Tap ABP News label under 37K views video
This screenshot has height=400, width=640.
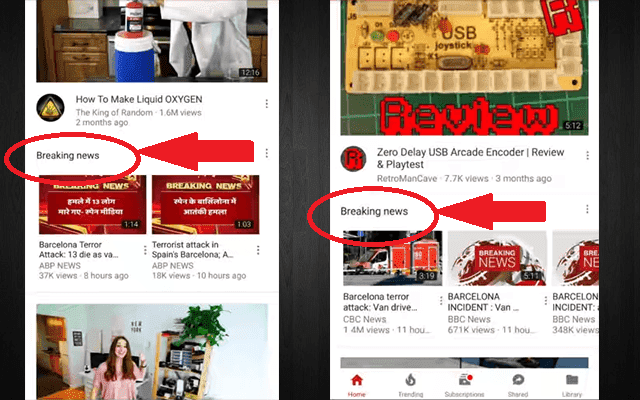point(60,266)
